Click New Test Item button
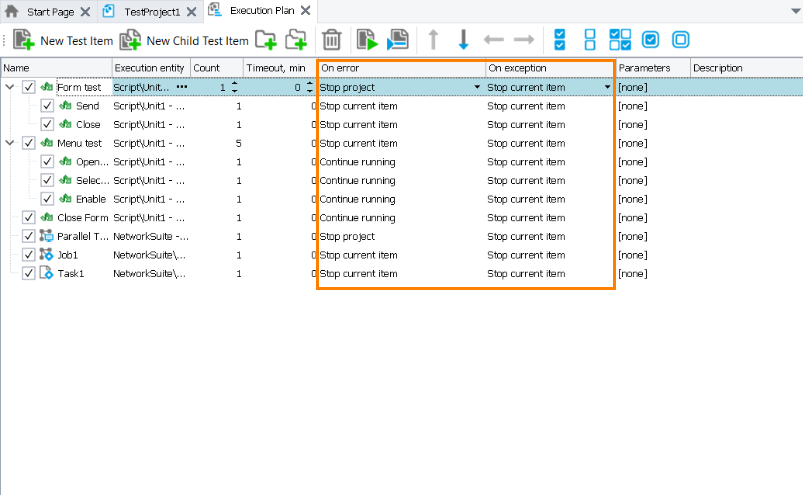The image size is (803, 495). click(63, 40)
